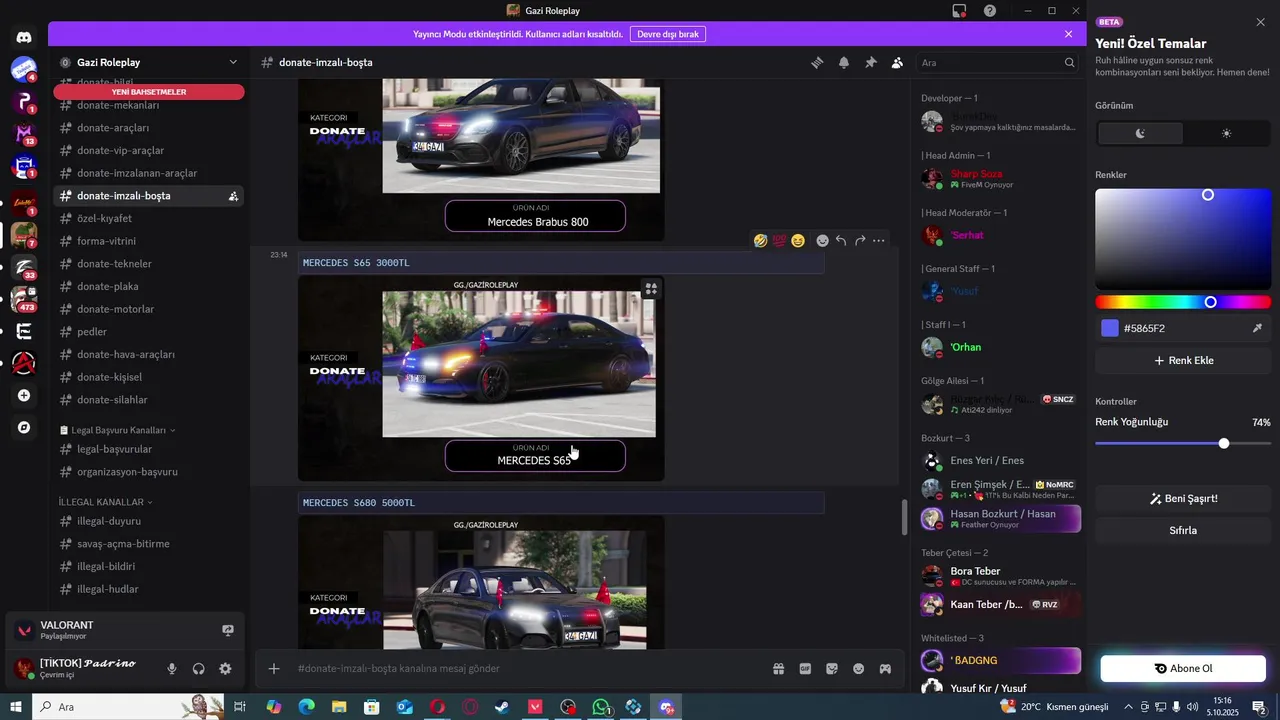Select light mode sun appearance
The image size is (1280, 720).
click(x=1226, y=133)
